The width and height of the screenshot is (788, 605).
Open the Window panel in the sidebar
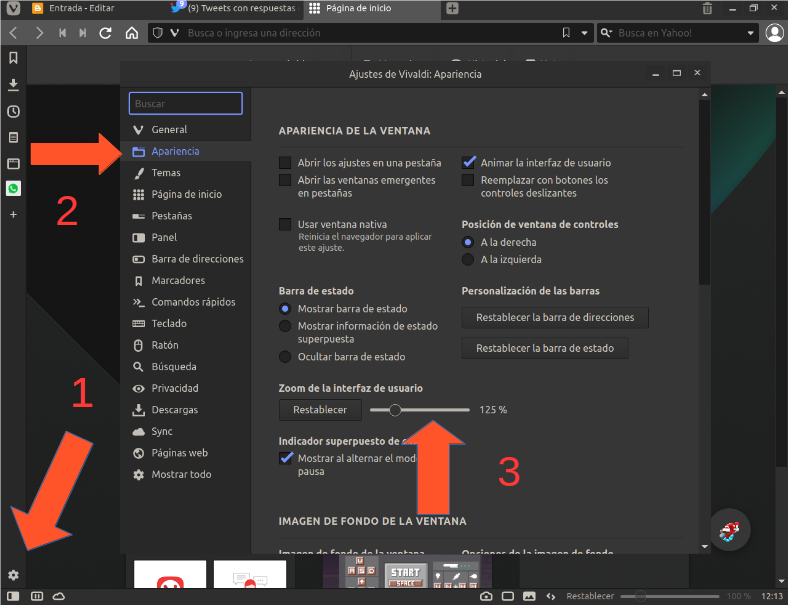pos(13,163)
